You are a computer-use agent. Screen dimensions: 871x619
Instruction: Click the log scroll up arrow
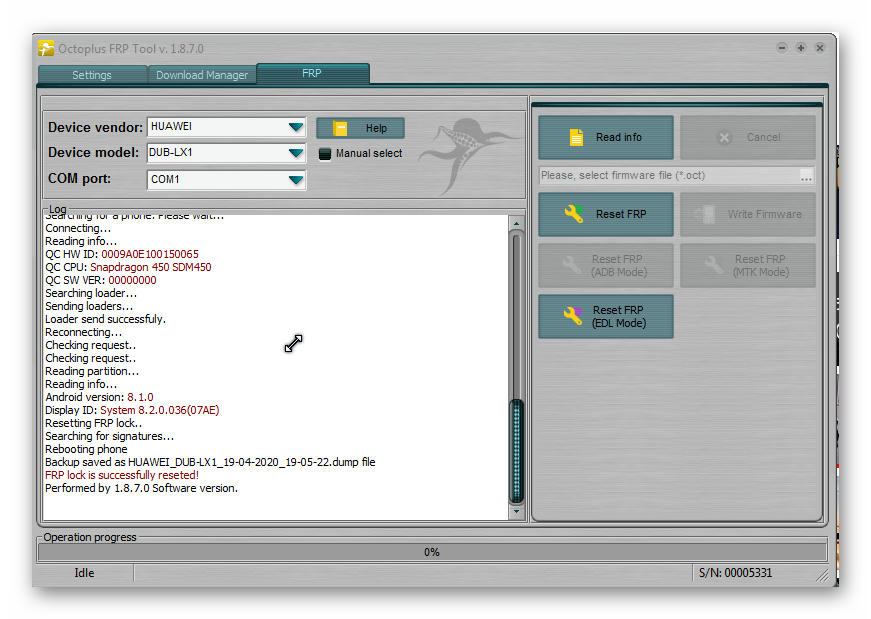coord(517,223)
